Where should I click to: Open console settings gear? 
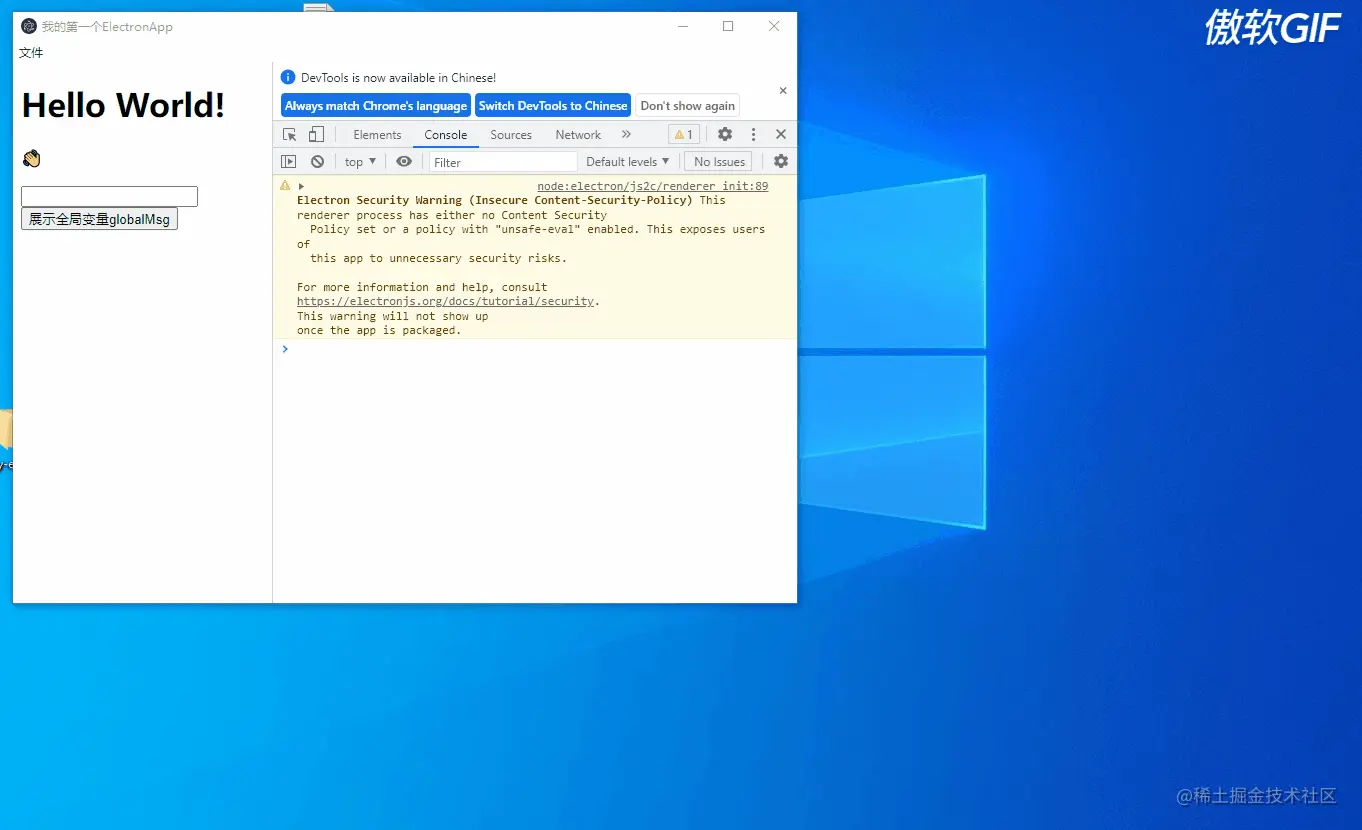[781, 162]
